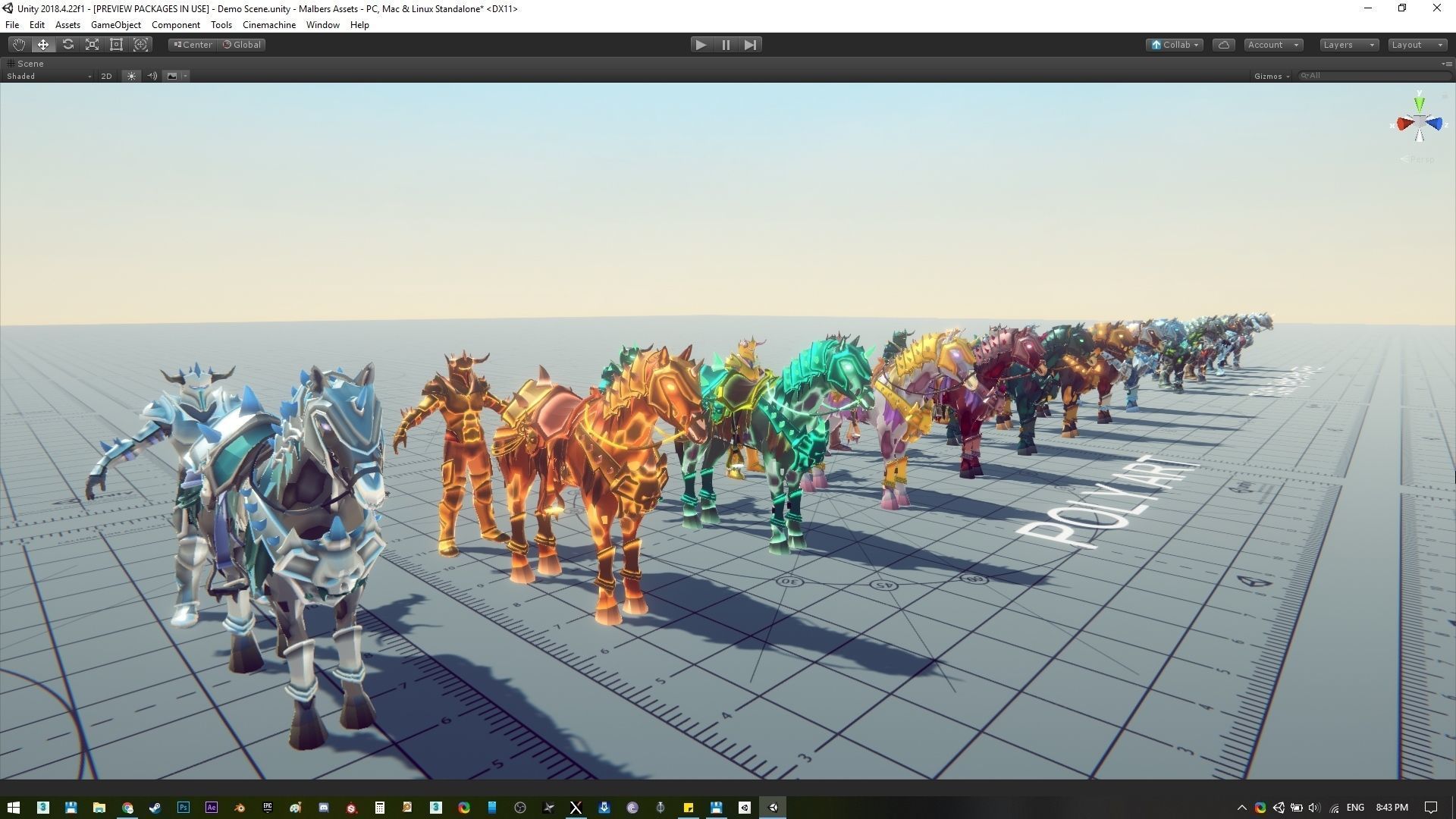Toggle scene lighting sun icon
The image size is (1456, 819).
pyautogui.click(x=131, y=76)
